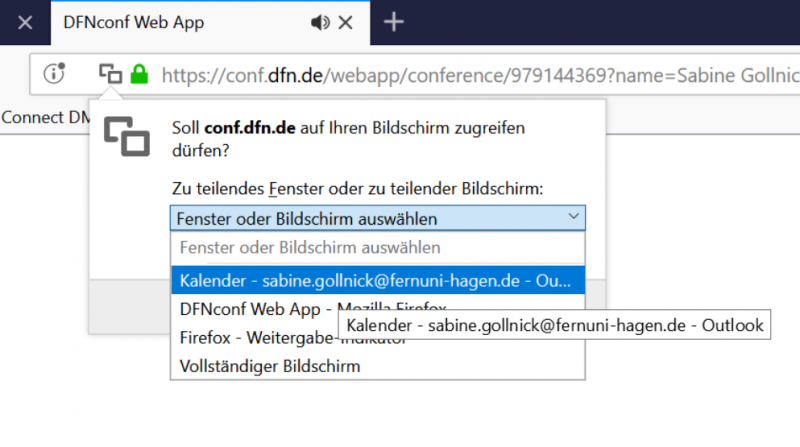Click the large screen-share icon in the dialog

(127, 136)
